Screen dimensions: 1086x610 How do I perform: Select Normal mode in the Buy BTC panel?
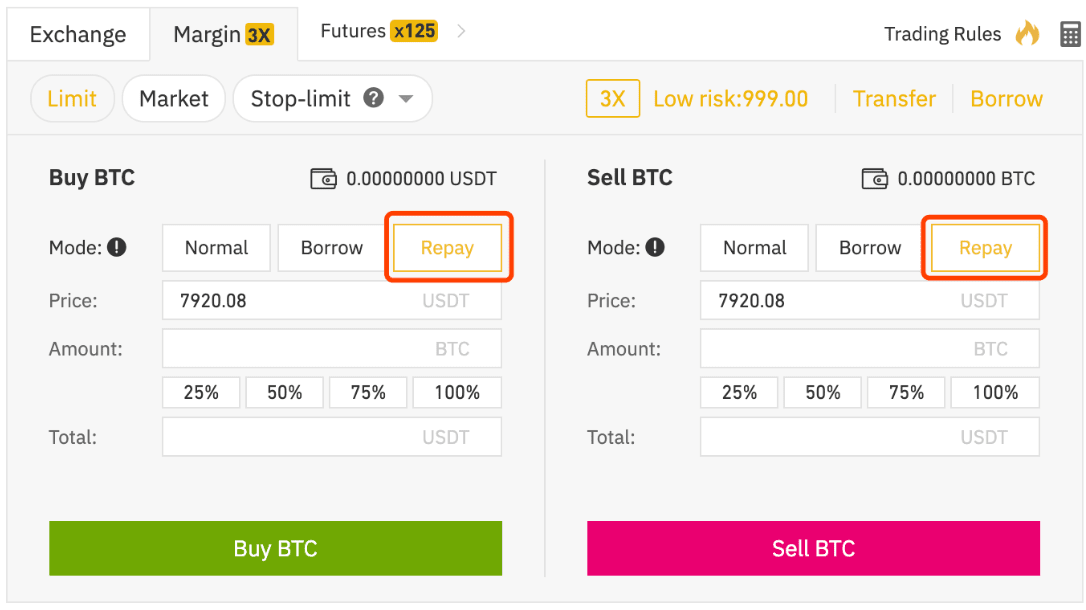(x=216, y=247)
